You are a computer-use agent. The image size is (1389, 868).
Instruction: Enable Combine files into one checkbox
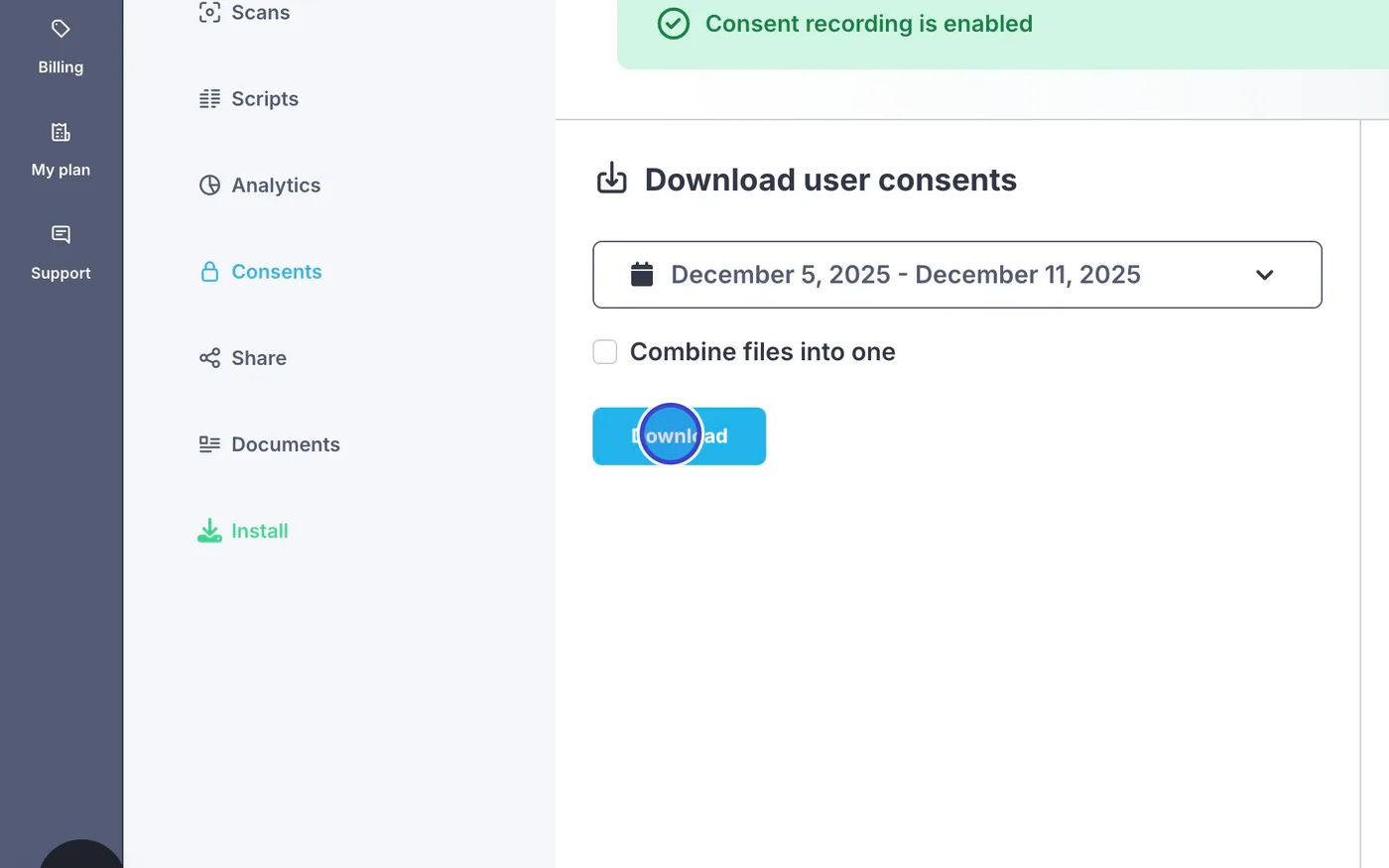[x=605, y=352]
